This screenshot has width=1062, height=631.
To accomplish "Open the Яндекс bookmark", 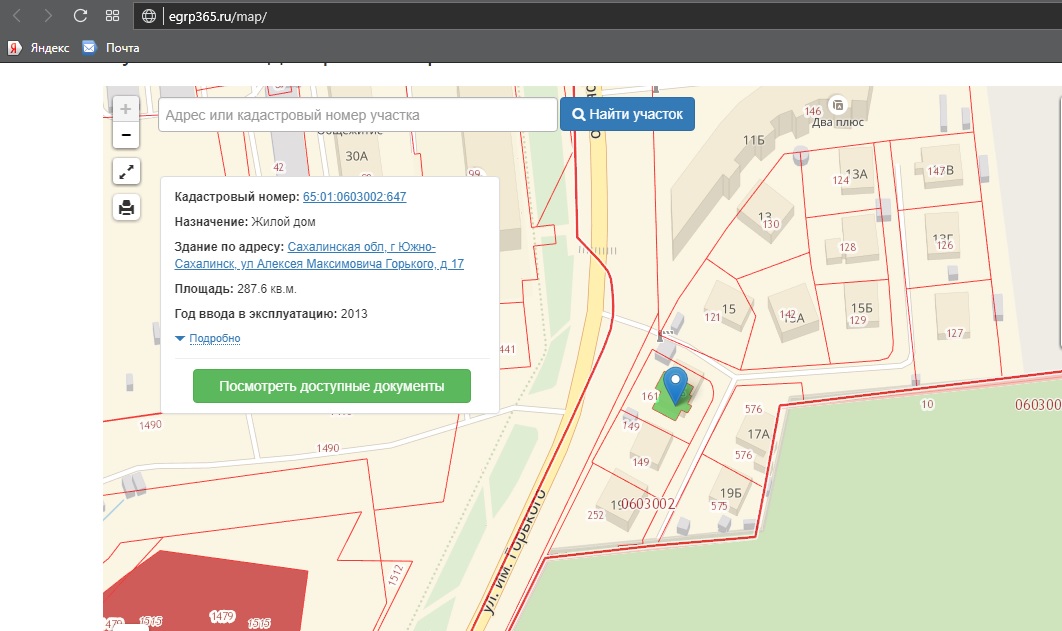I will click(39, 47).
